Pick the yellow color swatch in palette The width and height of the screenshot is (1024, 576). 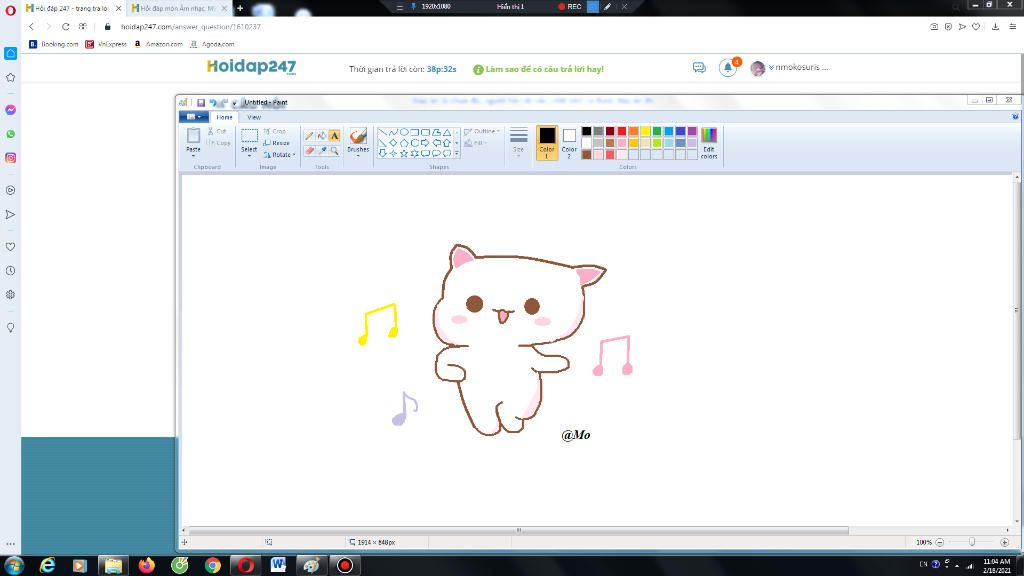[645, 131]
